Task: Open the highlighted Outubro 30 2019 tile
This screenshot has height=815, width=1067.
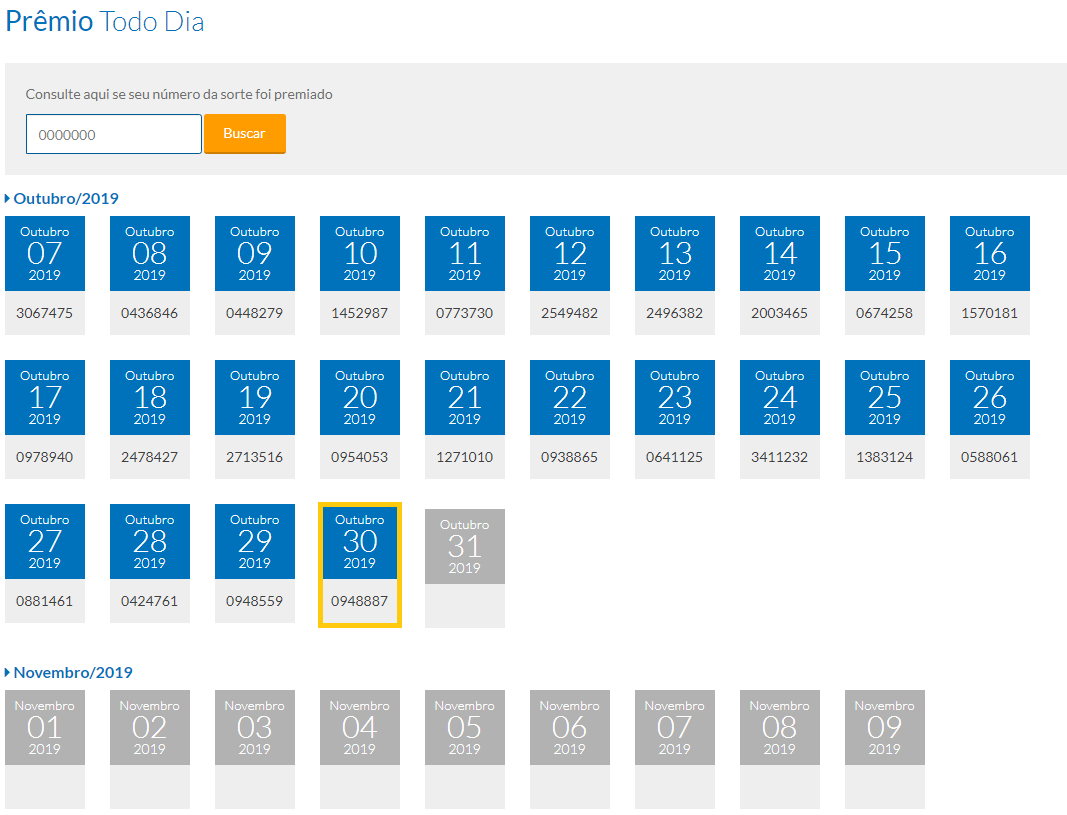Action: 360,543
